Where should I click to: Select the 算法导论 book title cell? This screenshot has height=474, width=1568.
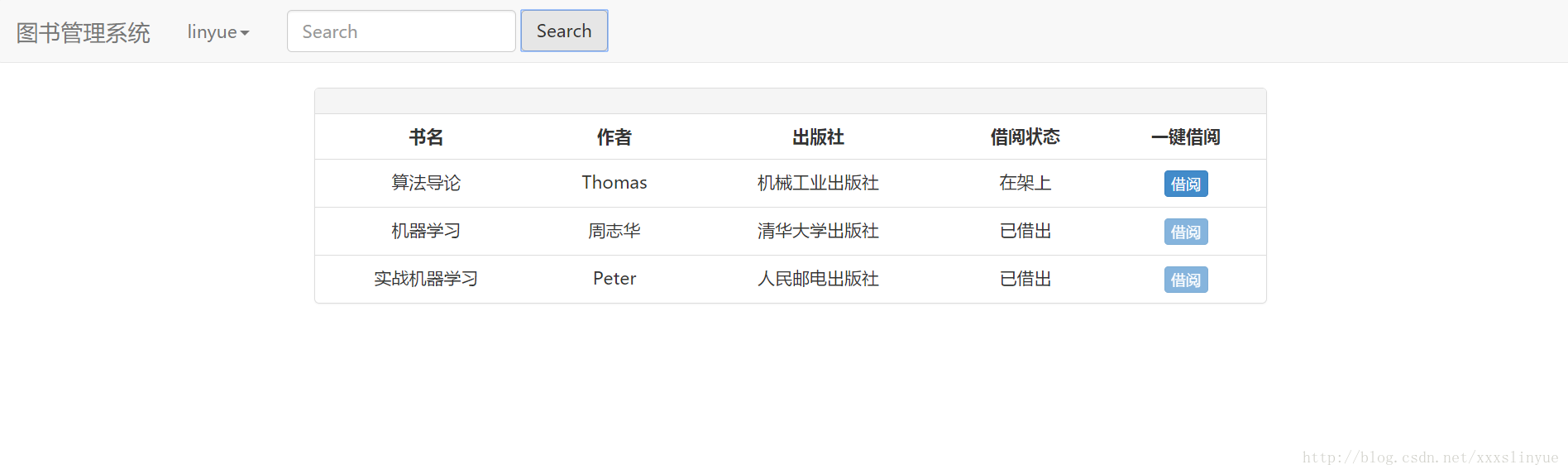[426, 183]
